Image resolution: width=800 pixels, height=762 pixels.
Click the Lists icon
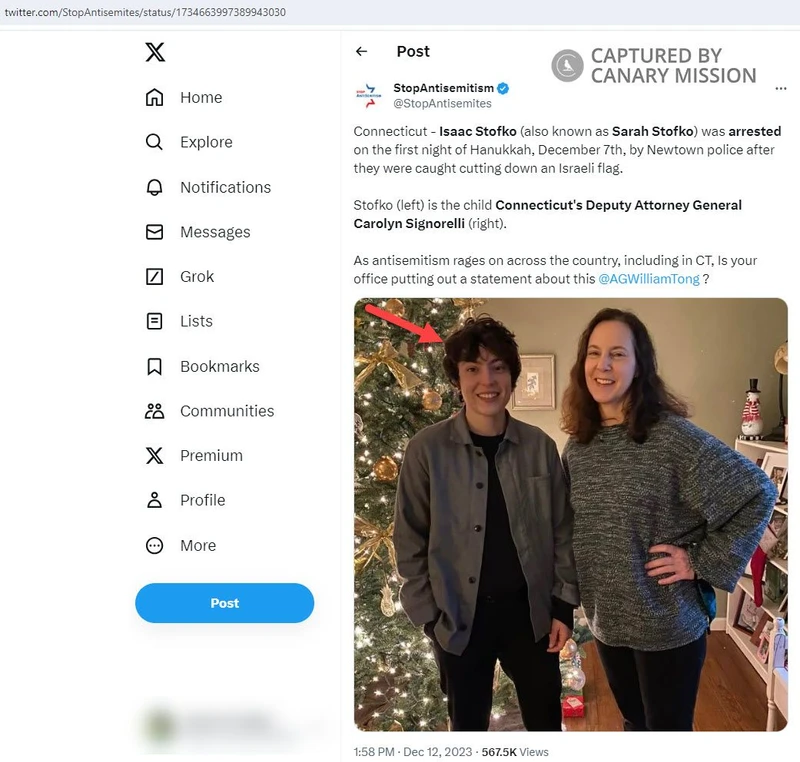[x=154, y=321]
